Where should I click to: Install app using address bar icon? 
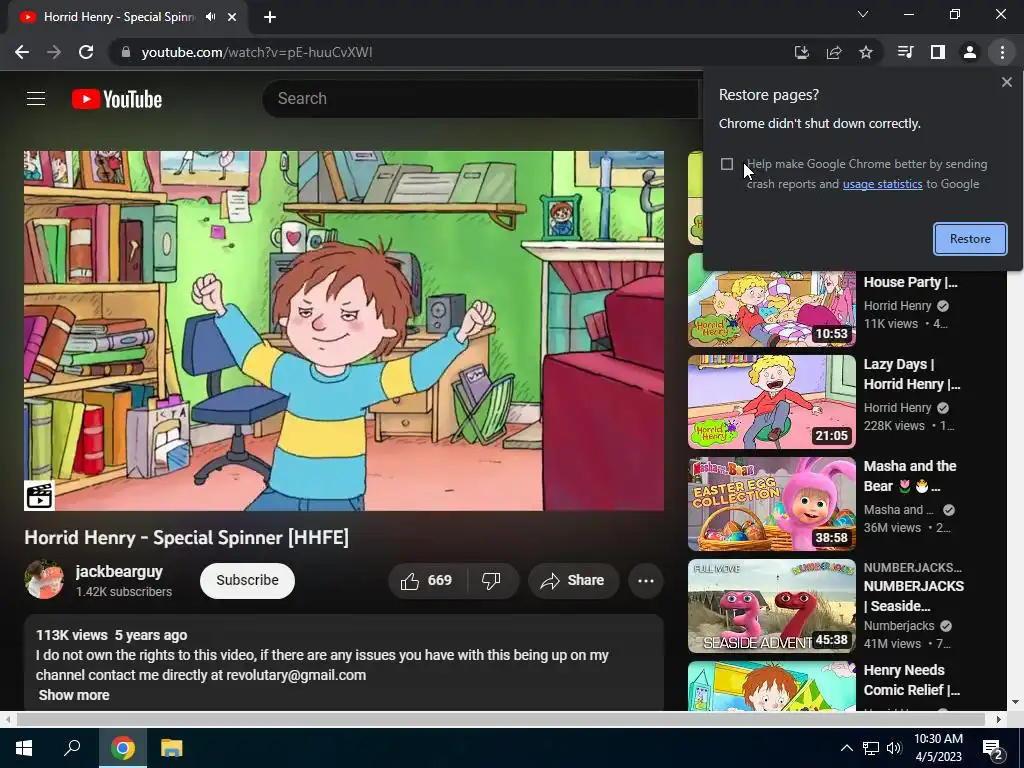[x=801, y=52]
